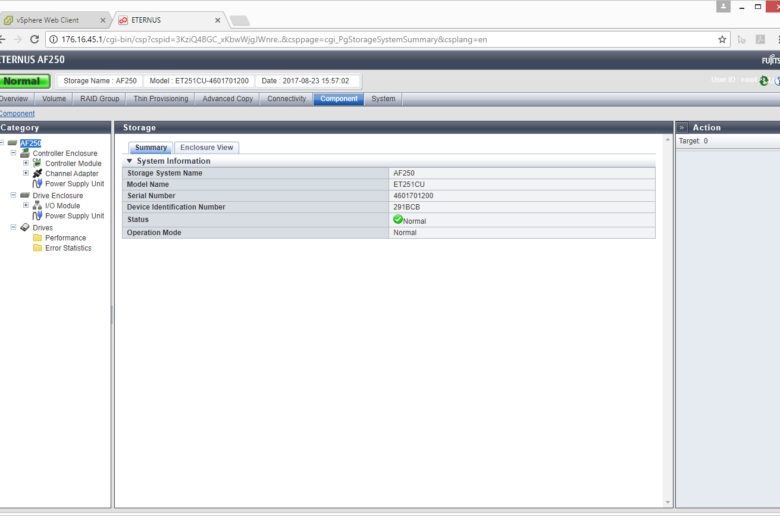
Task: Click the browser address bar URL
Action: pos(274,39)
